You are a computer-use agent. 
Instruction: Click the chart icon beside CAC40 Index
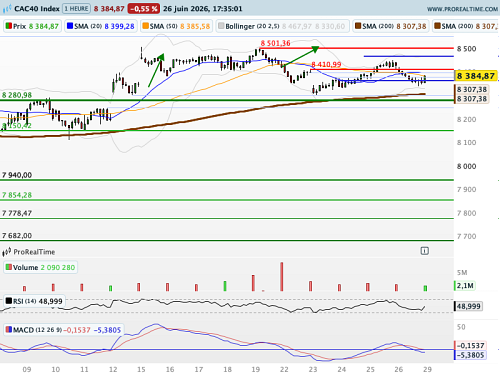(x=7, y=9)
